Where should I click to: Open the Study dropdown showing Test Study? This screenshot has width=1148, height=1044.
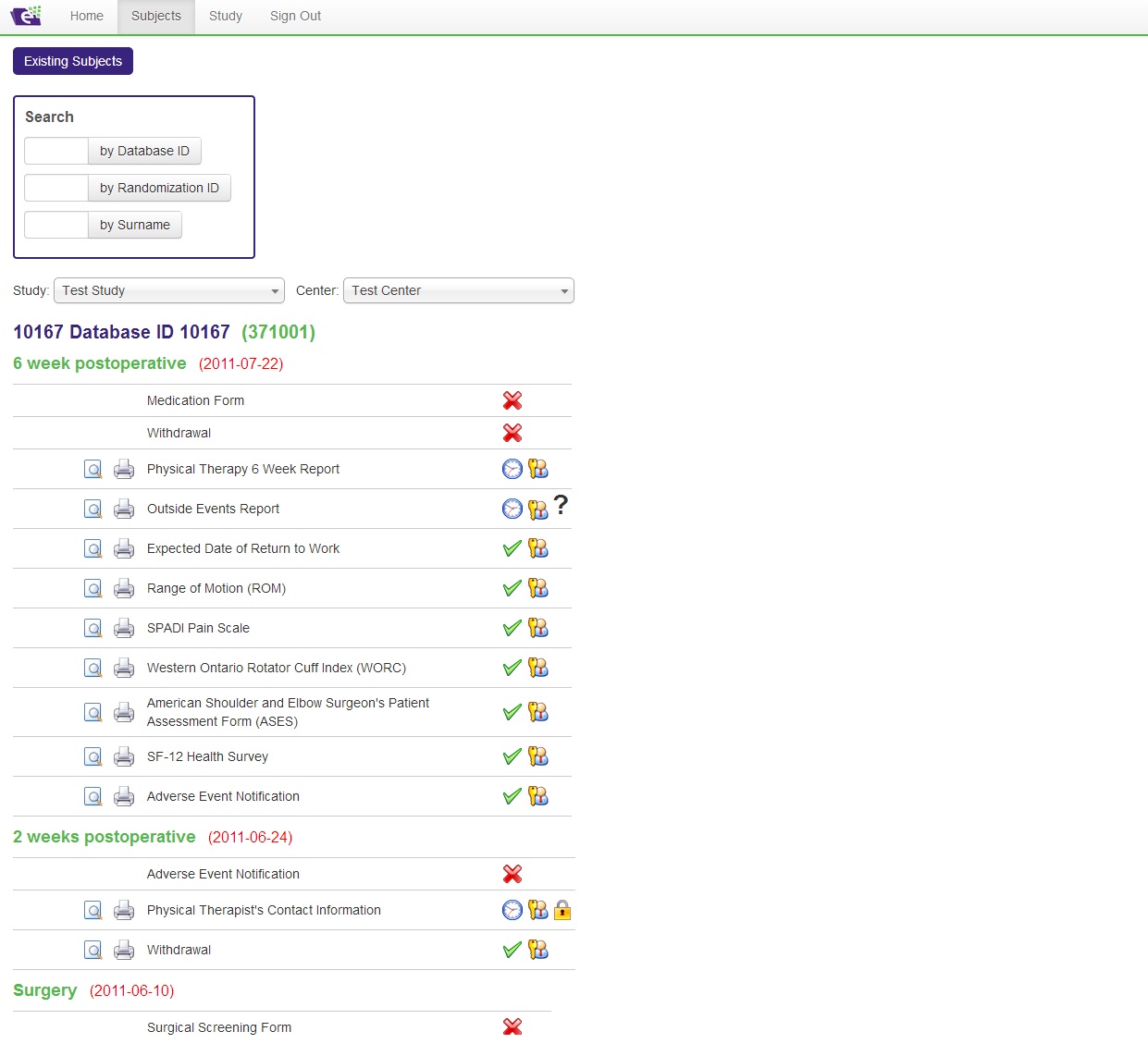coord(169,291)
